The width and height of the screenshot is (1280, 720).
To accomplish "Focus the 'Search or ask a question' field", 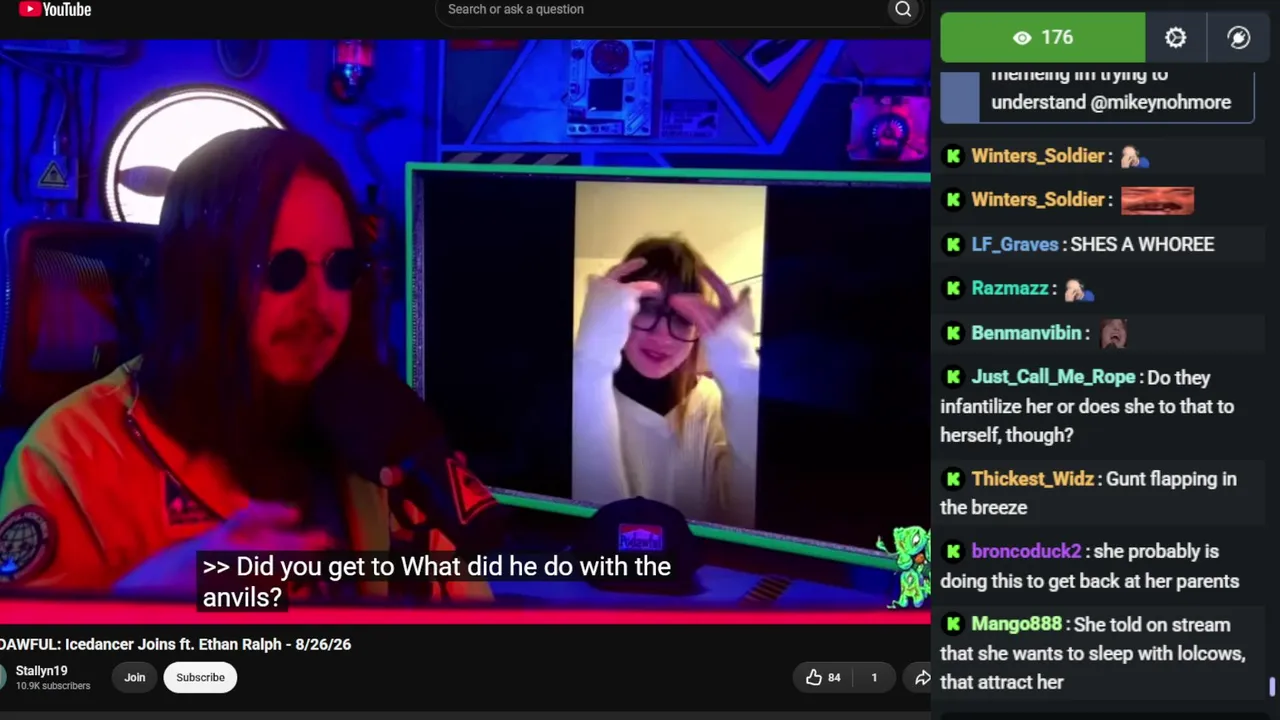I will (664, 10).
